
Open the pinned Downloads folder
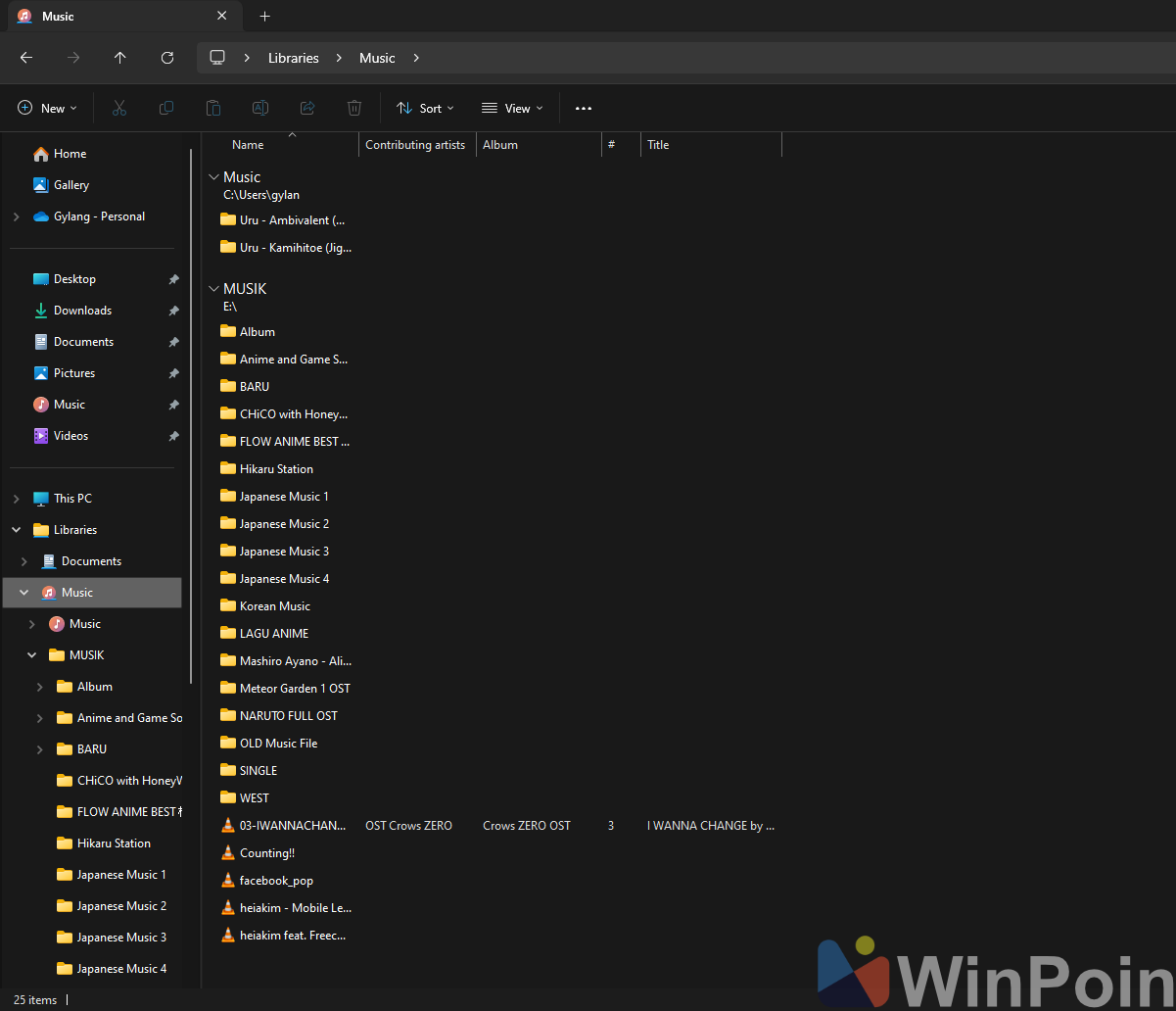point(84,310)
